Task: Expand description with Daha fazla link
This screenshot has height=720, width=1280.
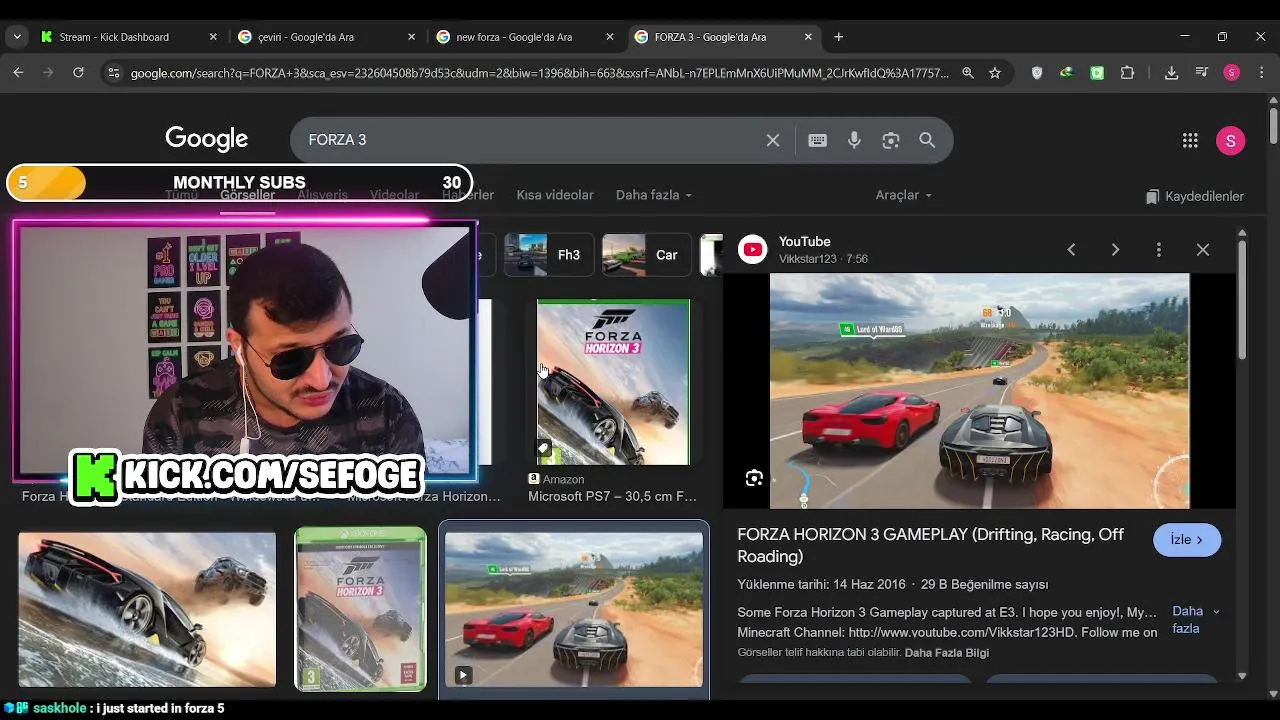Action: [x=1195, y=620]
